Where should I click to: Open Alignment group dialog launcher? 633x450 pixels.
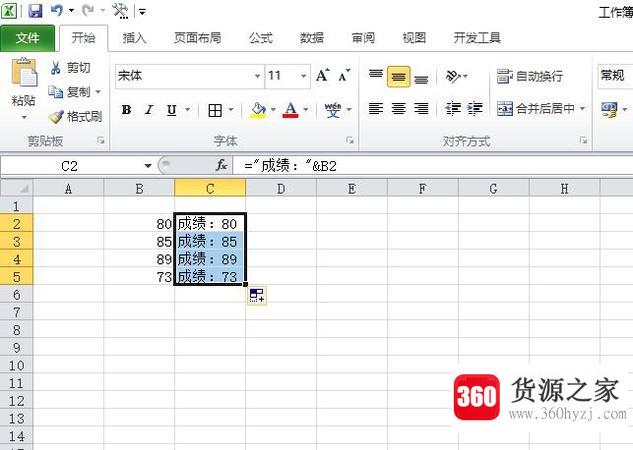click(x=583, y=140)
